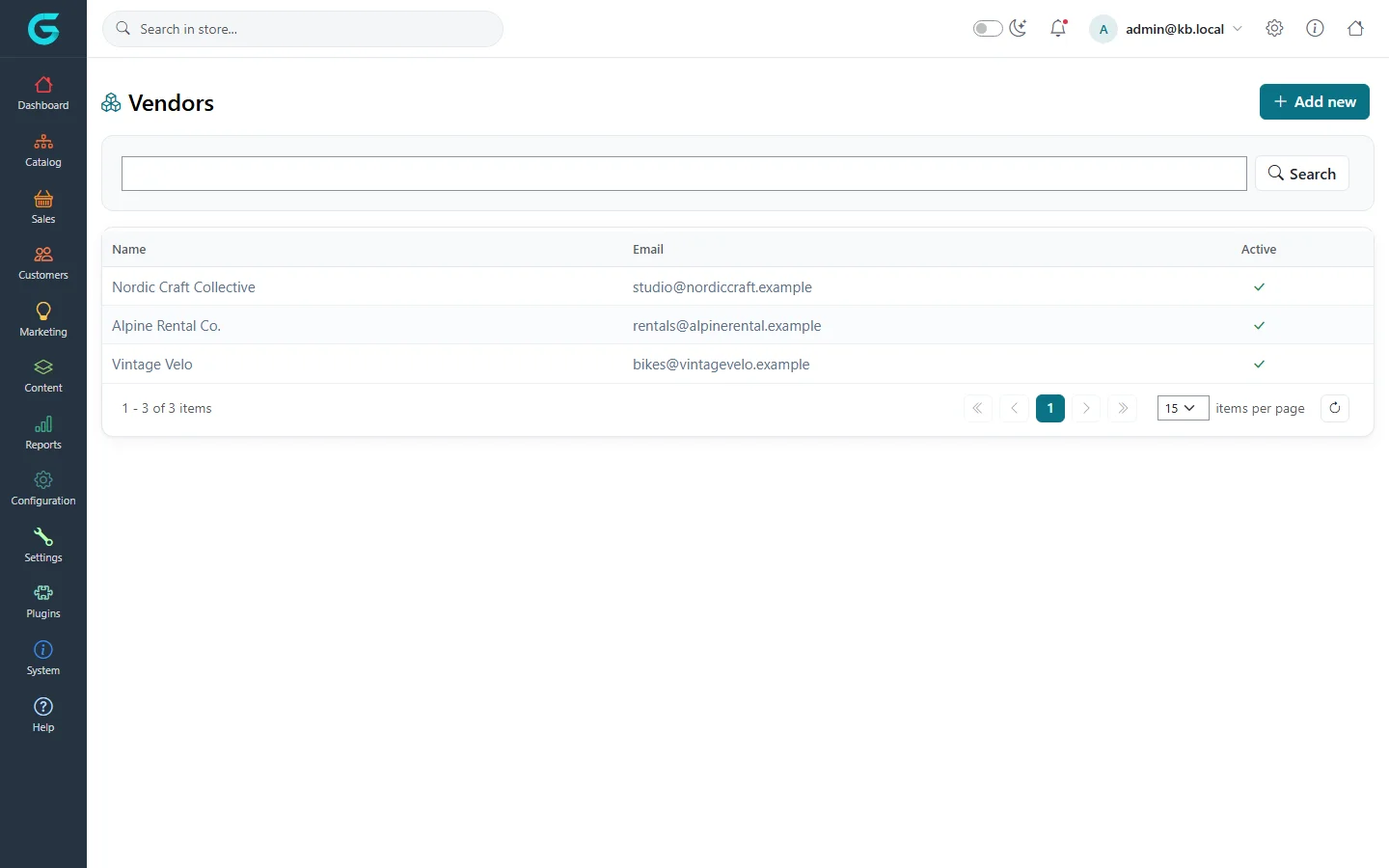This screenshot has height=868, width=1389.
Task: Open the Catalog sidebar section
Action: click(x=43, y=150)
